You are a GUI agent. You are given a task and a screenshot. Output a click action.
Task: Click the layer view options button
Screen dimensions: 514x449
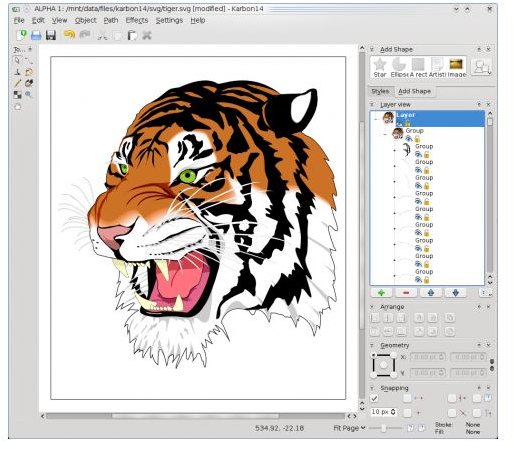486,293
